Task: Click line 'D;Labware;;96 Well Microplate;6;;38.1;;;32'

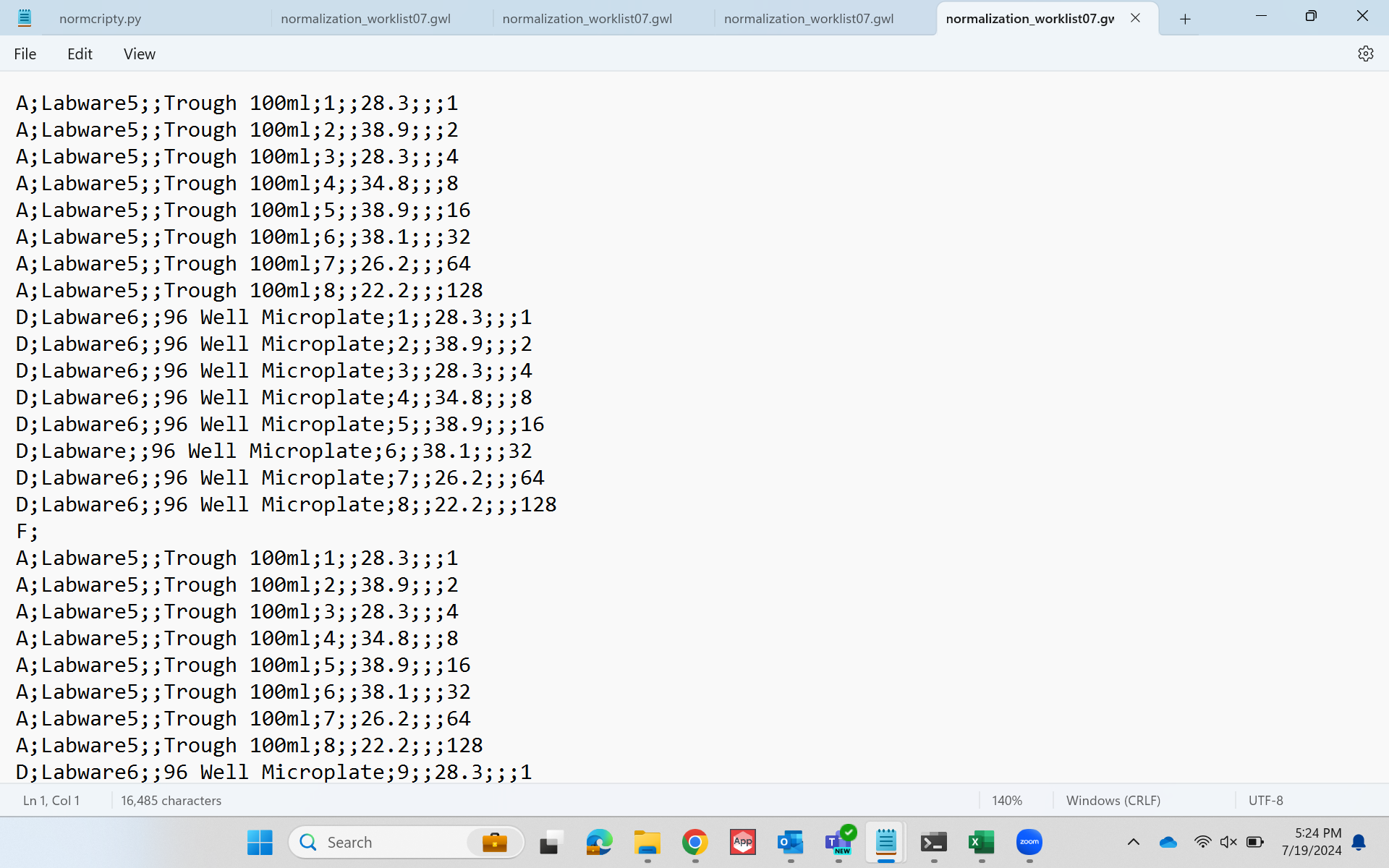Action: click(274, 451)
